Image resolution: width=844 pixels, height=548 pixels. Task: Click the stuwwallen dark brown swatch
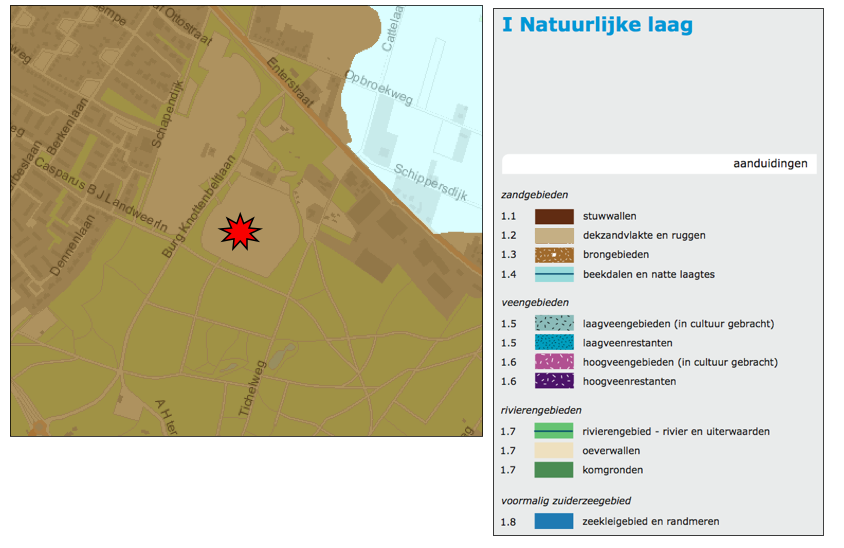coord(553,216)
